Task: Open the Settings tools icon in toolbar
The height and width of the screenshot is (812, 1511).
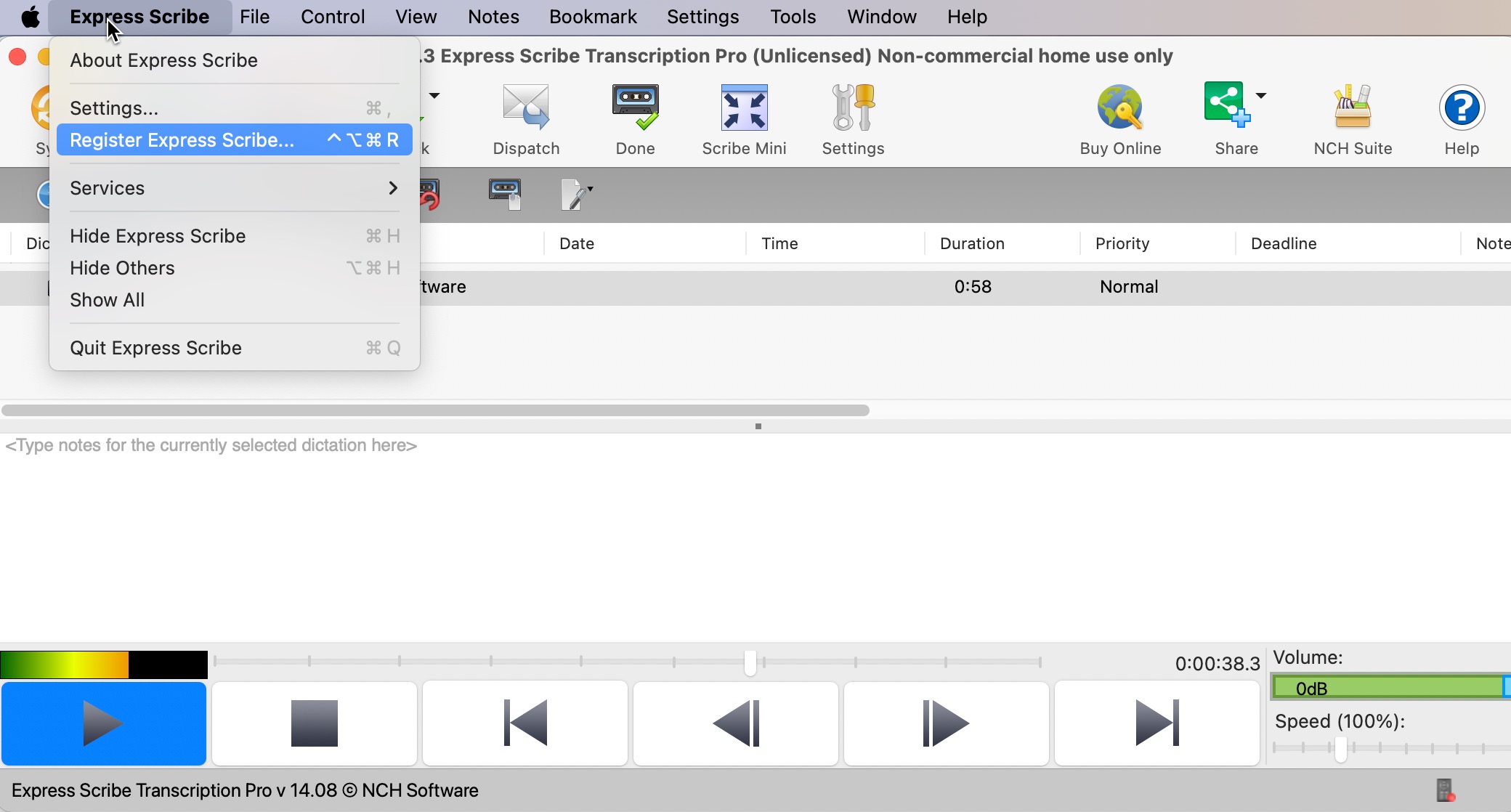Action: (x=853, y=107)
